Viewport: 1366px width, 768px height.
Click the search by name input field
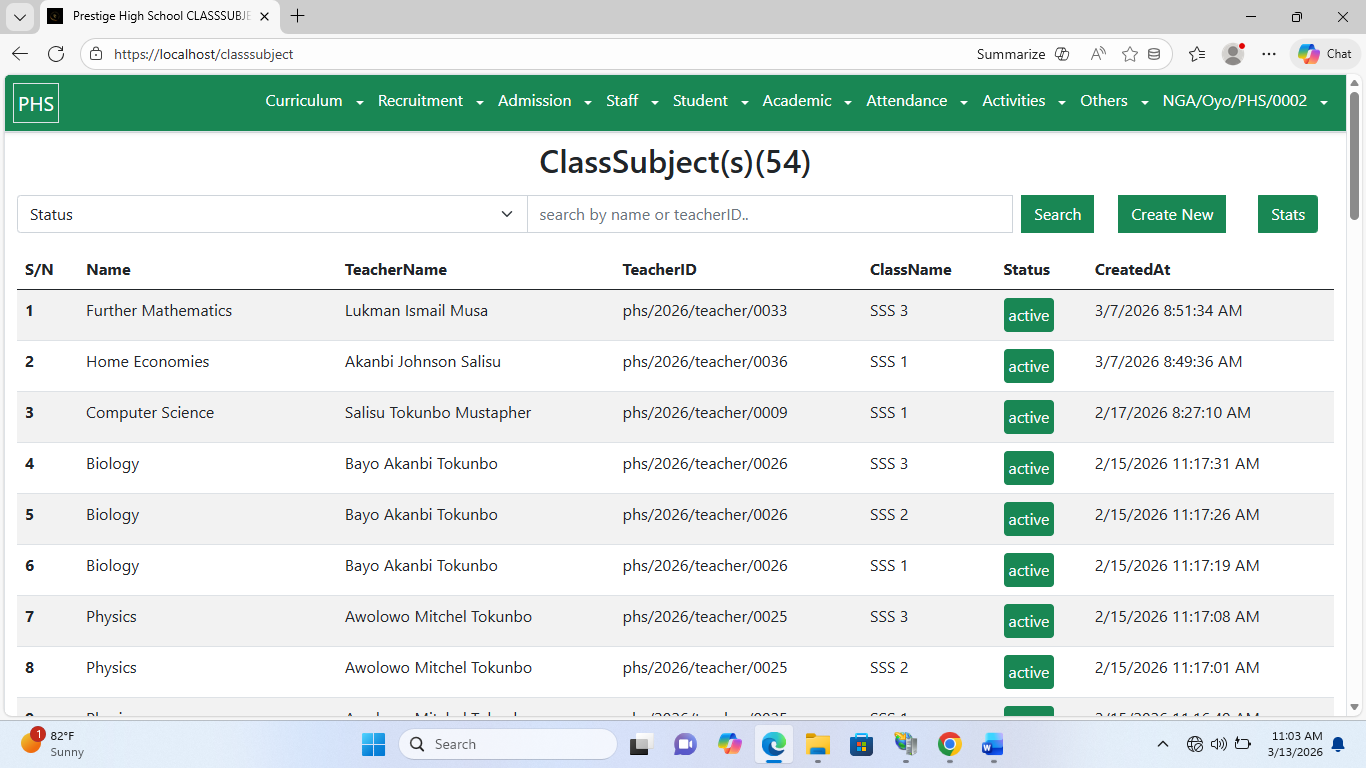coord(769,214)
